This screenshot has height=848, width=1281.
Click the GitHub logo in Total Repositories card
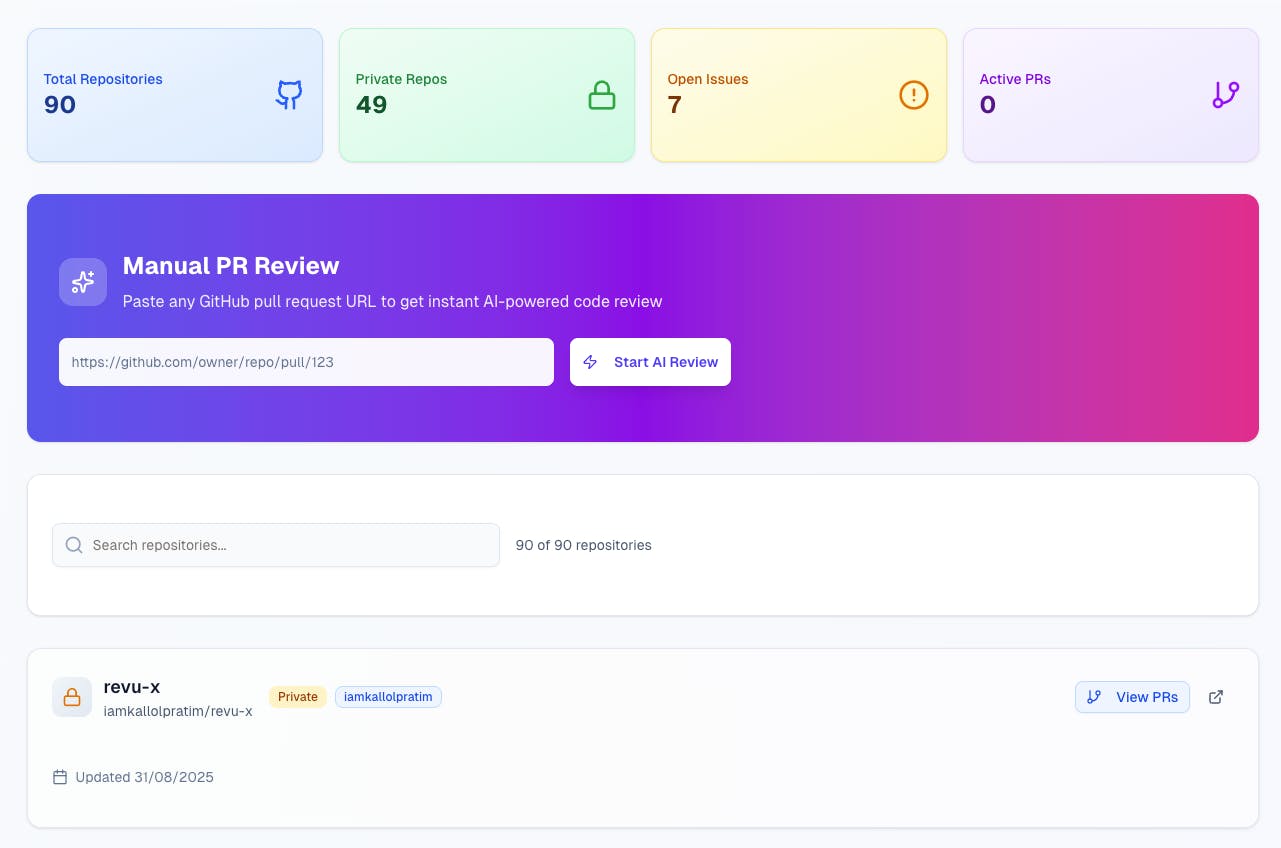coord(289,95)
